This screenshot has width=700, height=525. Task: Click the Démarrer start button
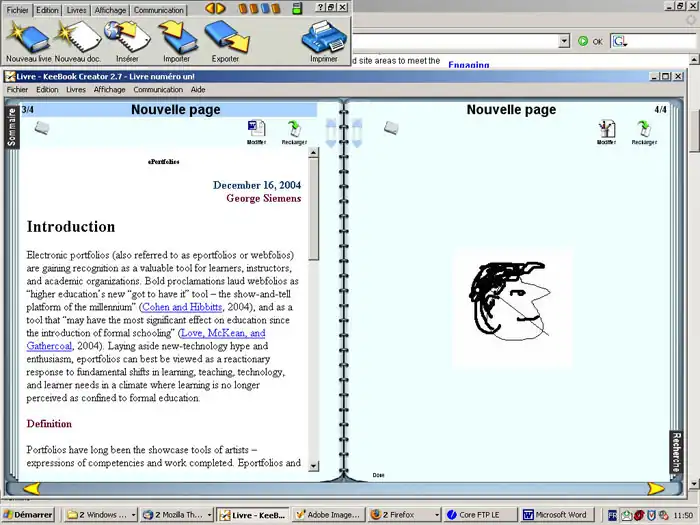28,515
